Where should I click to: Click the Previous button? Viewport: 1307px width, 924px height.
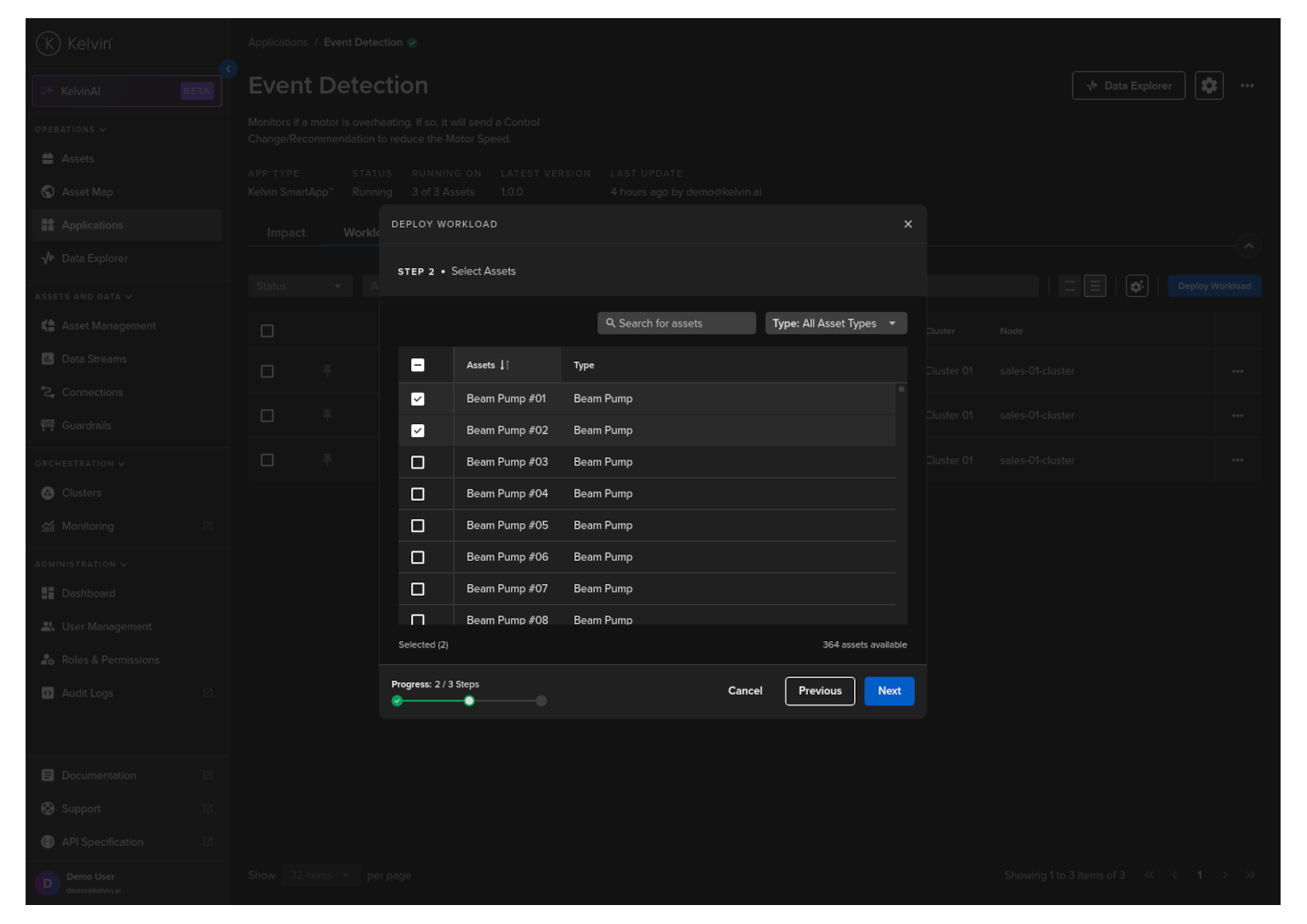tap(819, 691)
